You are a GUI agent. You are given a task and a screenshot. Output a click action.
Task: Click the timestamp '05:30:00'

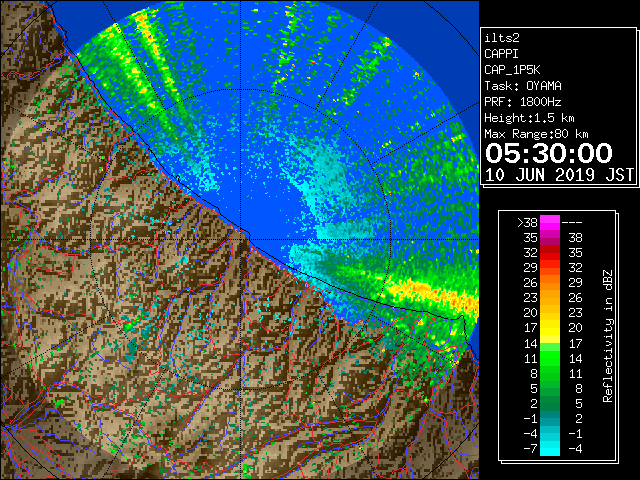click(549, 153)
